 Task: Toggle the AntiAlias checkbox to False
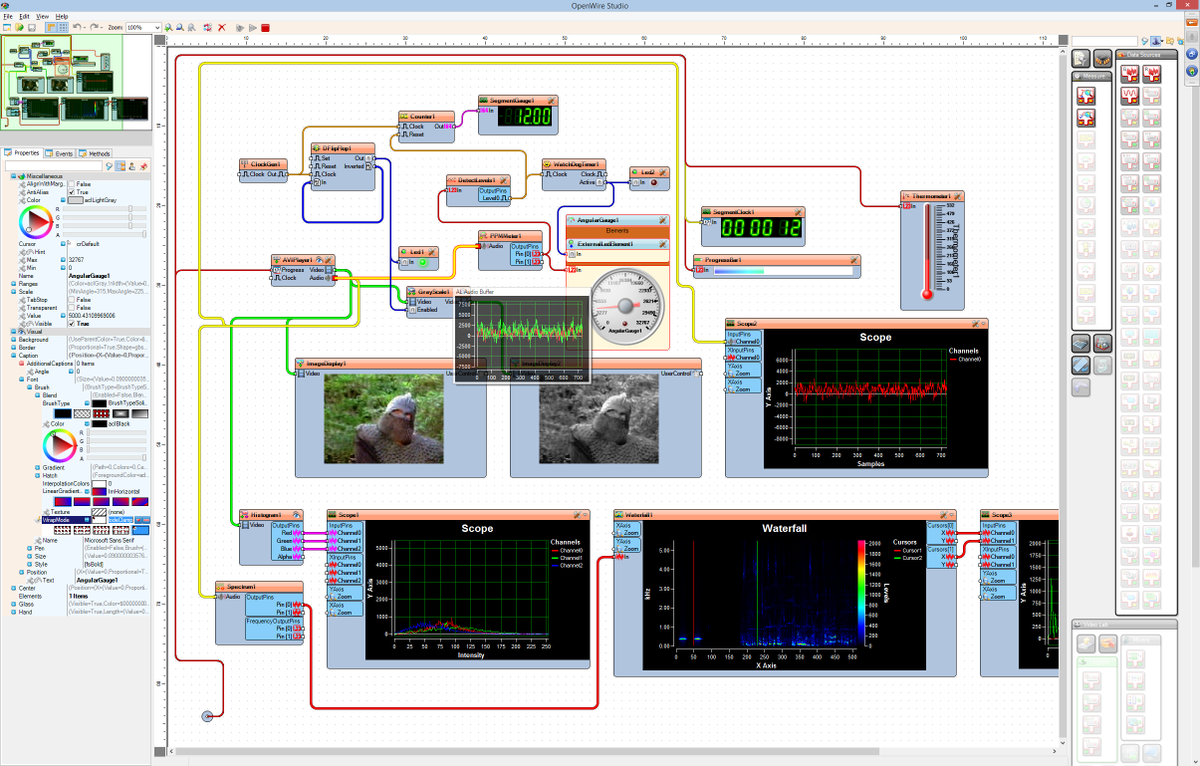71,192
